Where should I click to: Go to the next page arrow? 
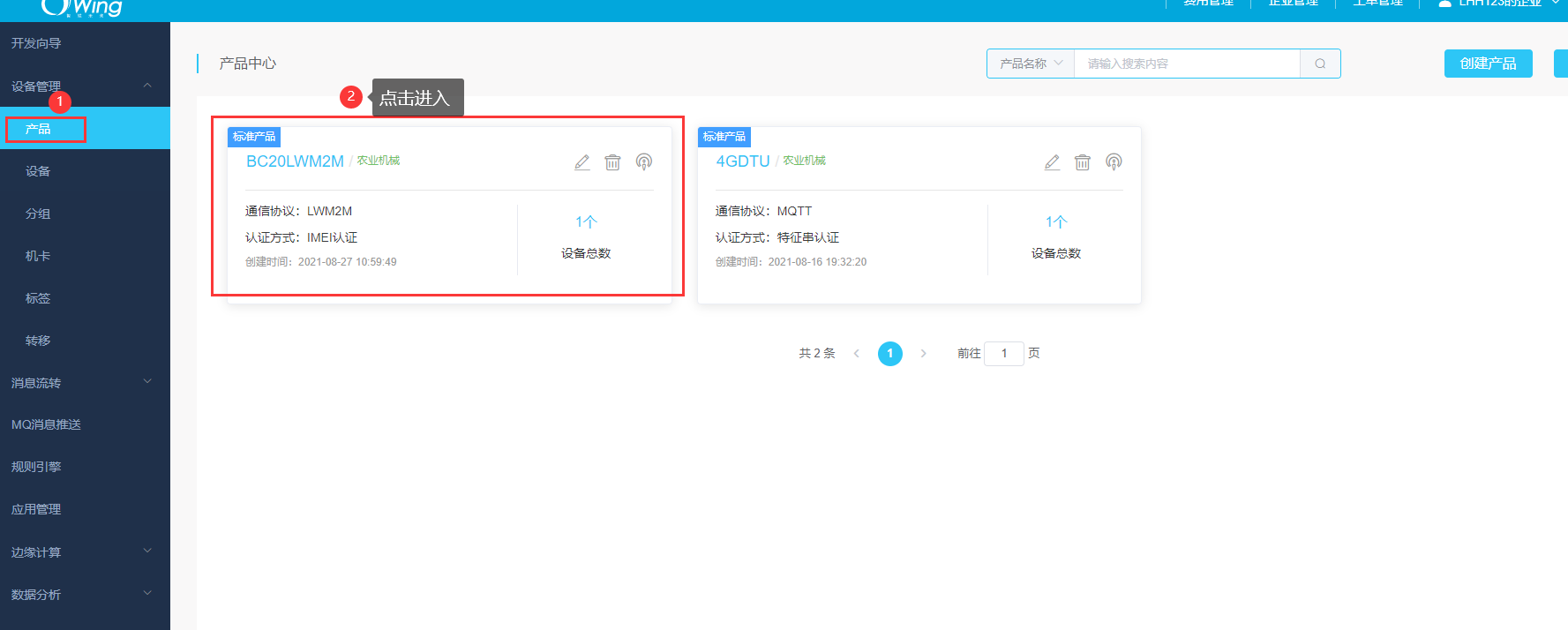click(924, 353)
